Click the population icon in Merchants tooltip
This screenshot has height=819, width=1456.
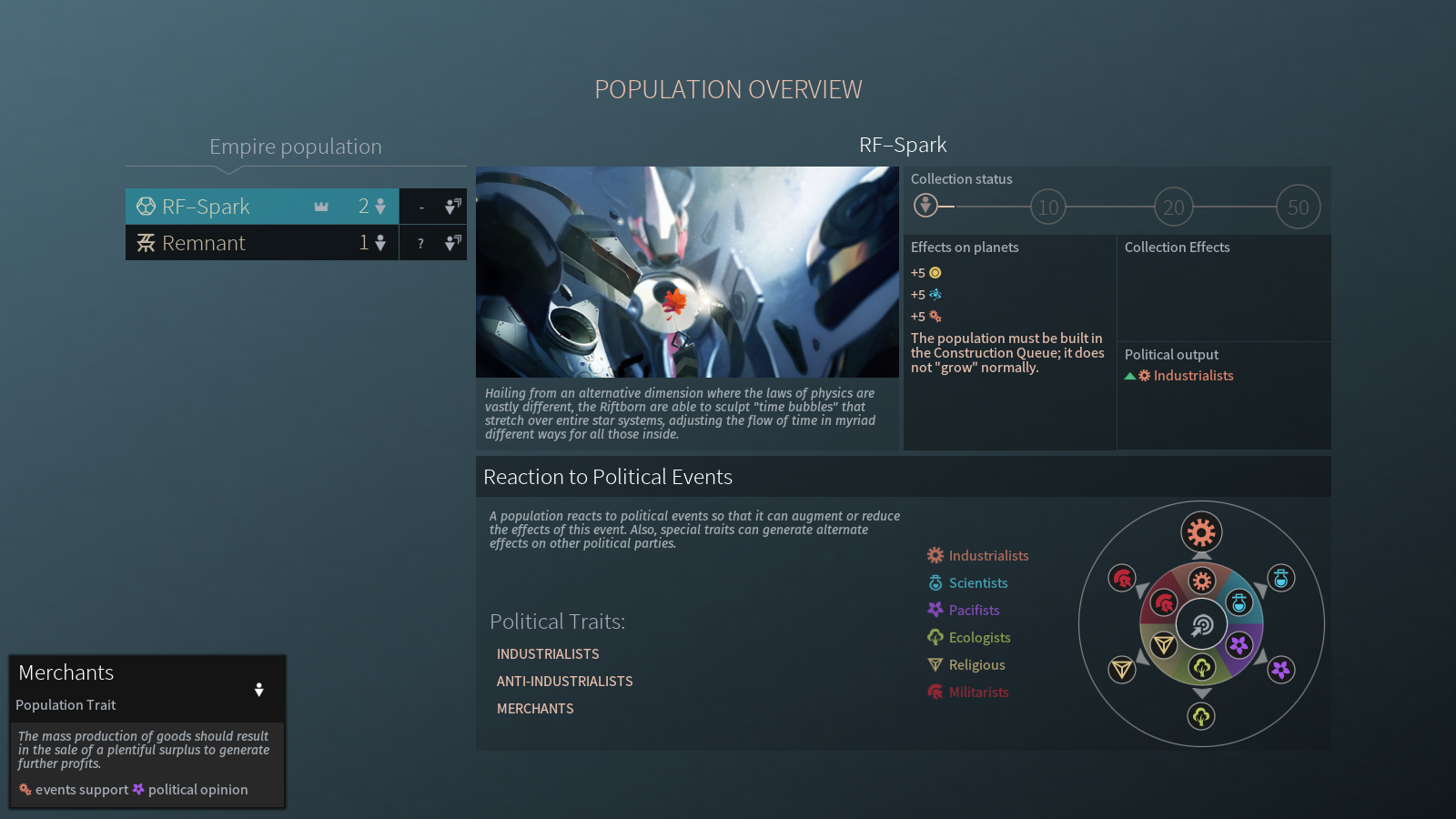(x=259, y=690)
